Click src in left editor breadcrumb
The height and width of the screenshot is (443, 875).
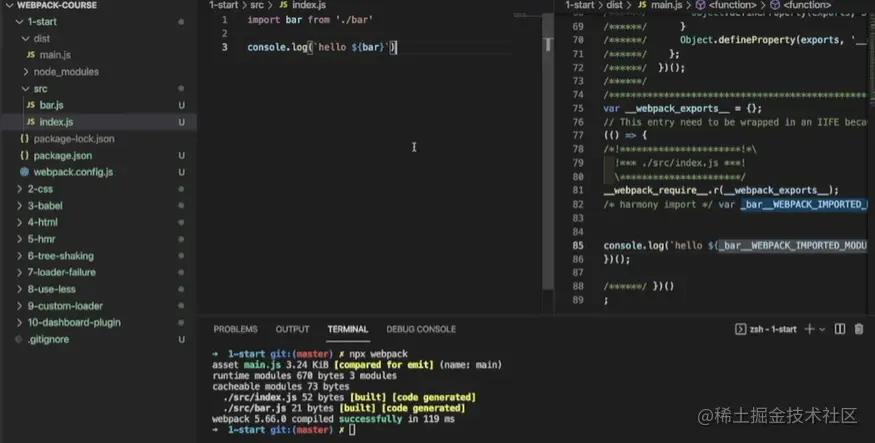pyautogui.click(x=257, y=5)
